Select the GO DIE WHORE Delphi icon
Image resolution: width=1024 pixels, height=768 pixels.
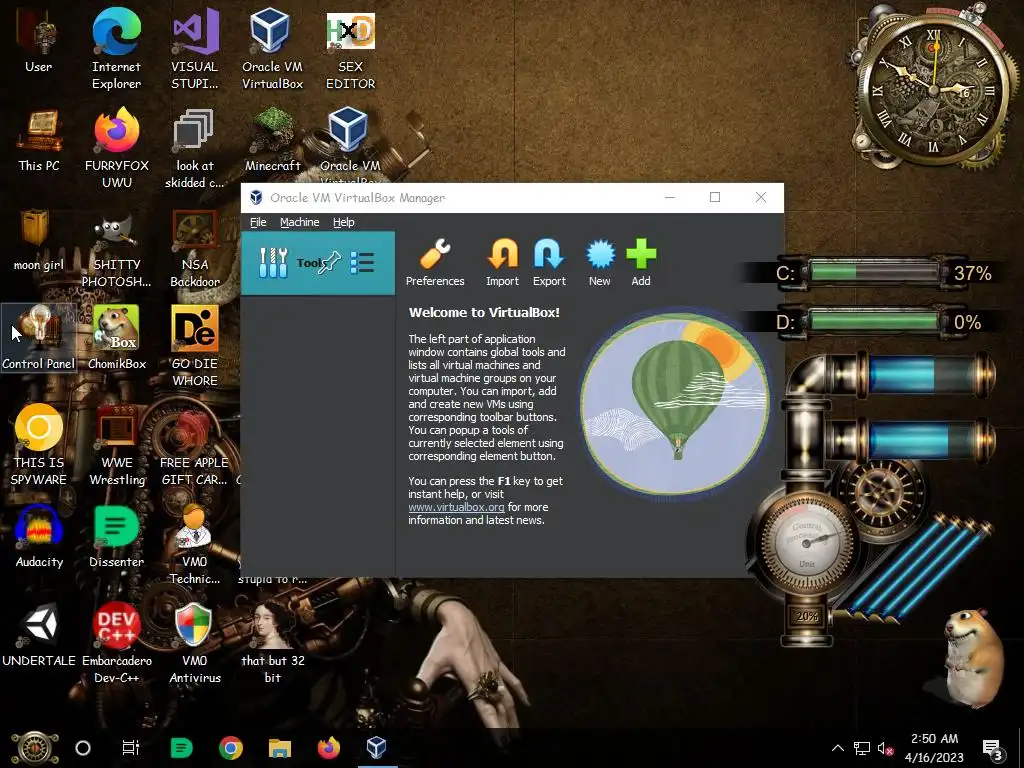[x=195, y=346]
